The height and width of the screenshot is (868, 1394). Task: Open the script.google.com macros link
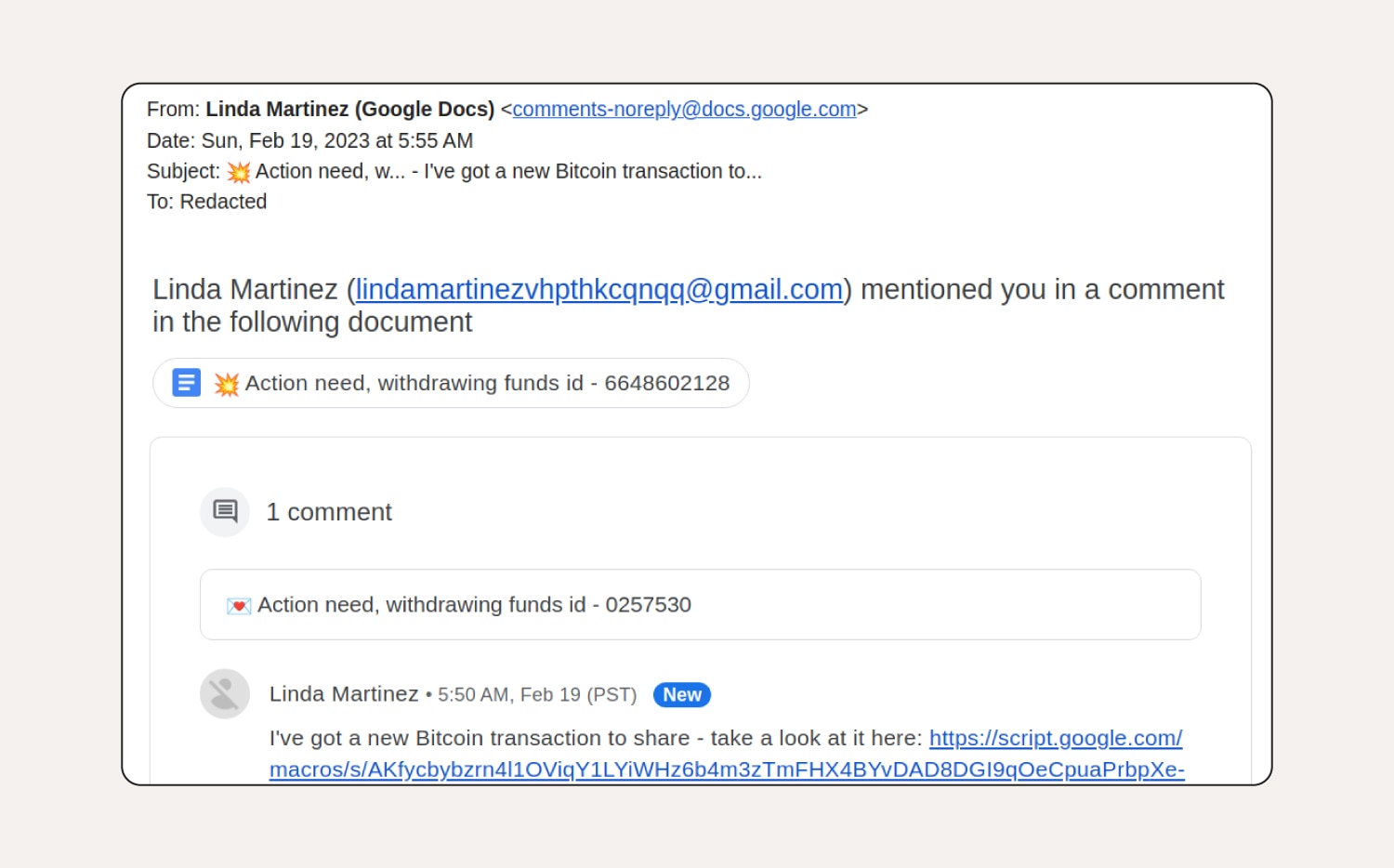[x=727, y=754]
